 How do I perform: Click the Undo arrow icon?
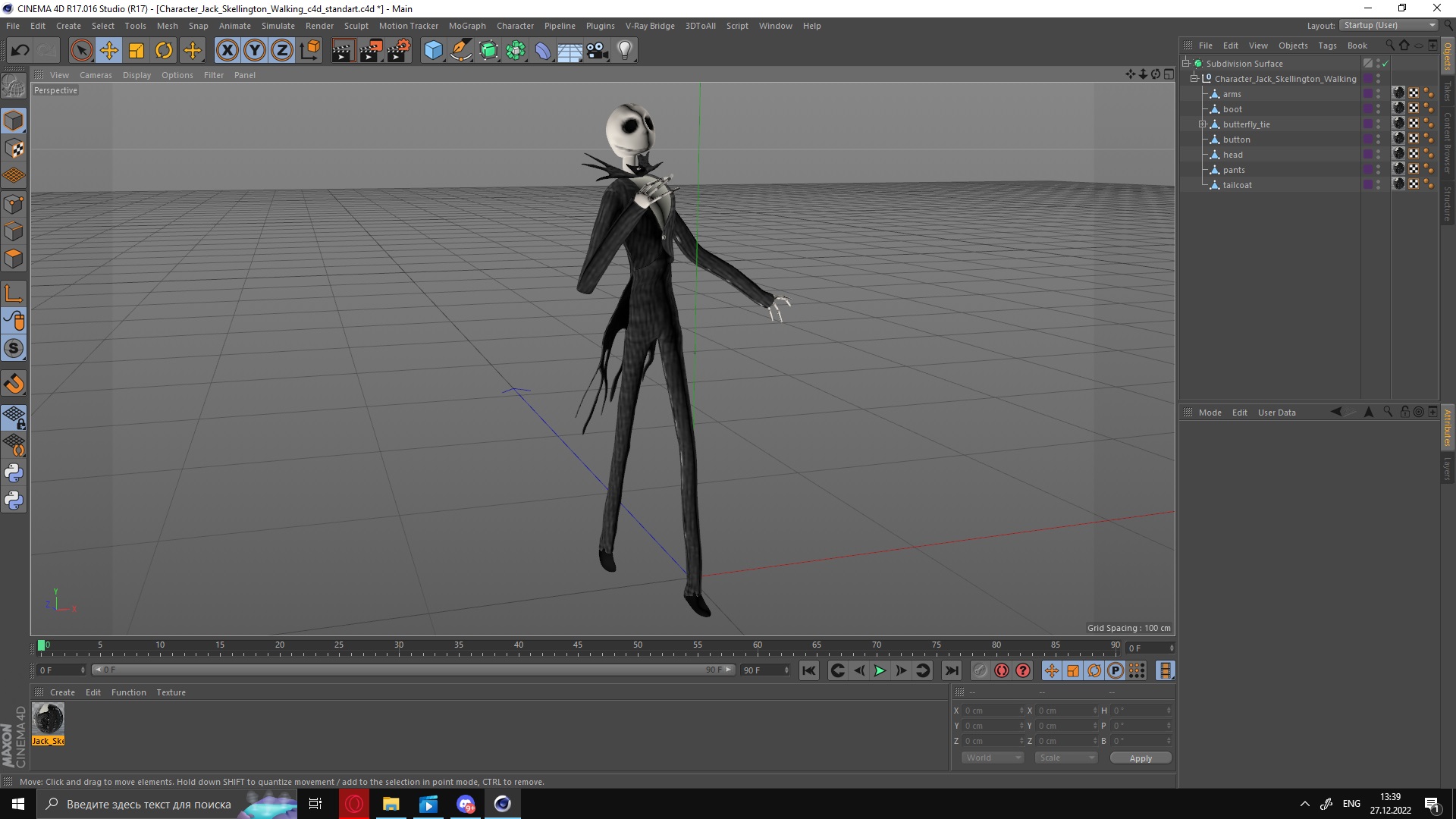[x=20, y=51]
